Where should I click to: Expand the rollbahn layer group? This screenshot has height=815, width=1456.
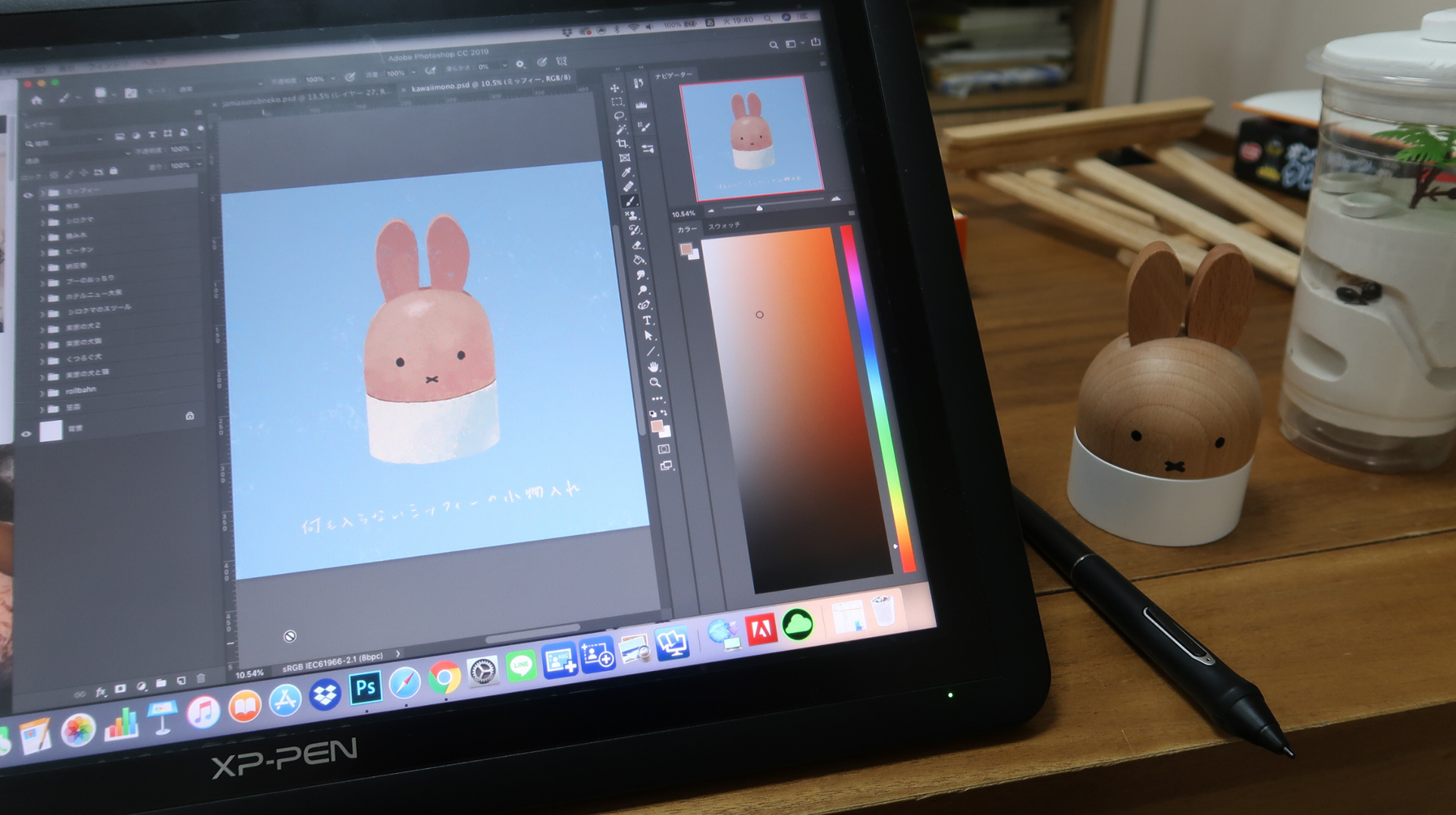pyautogui.click(x=42, y=393)
